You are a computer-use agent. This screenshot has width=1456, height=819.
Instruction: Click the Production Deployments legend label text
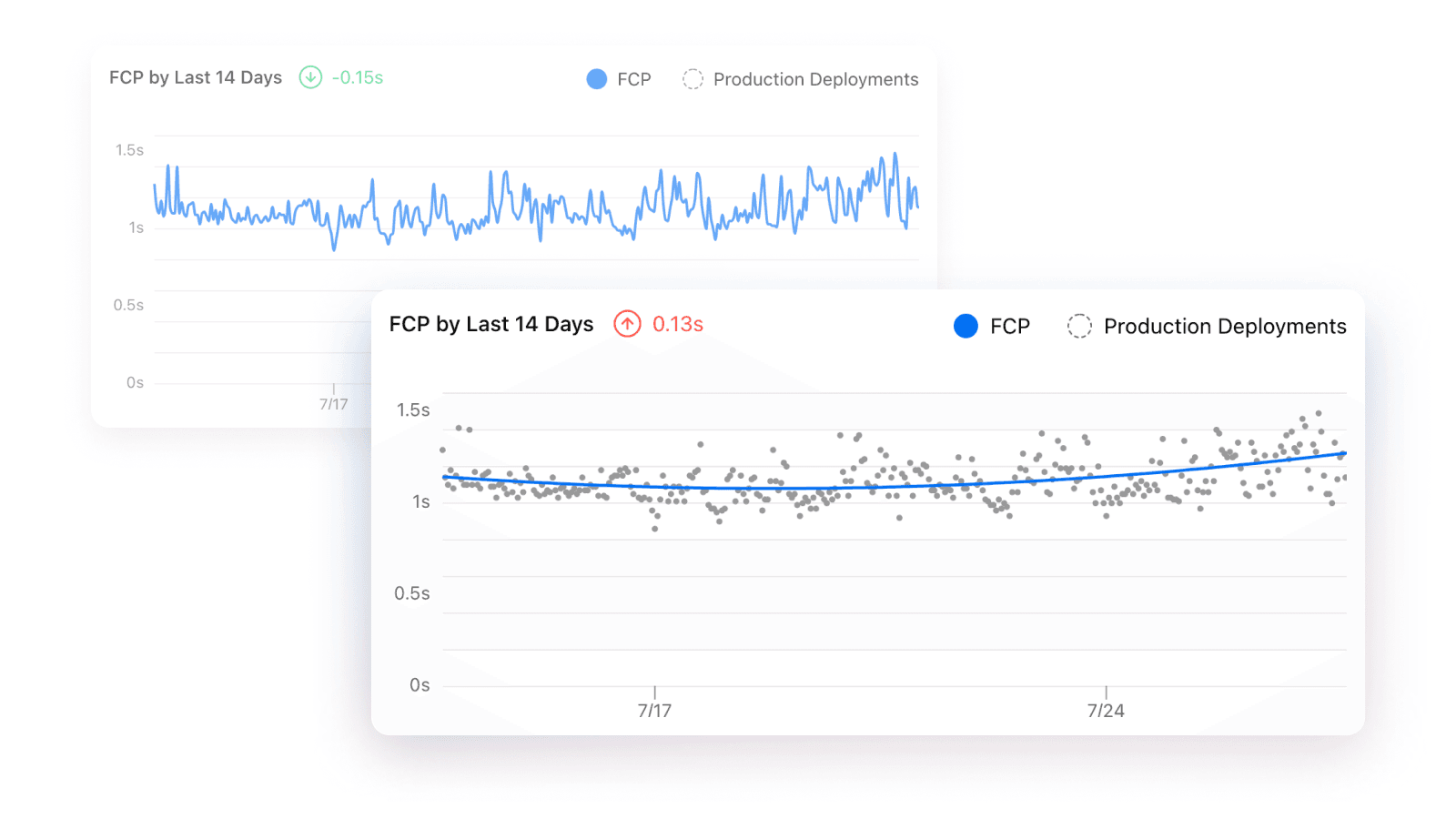(x=1224, y=326)
